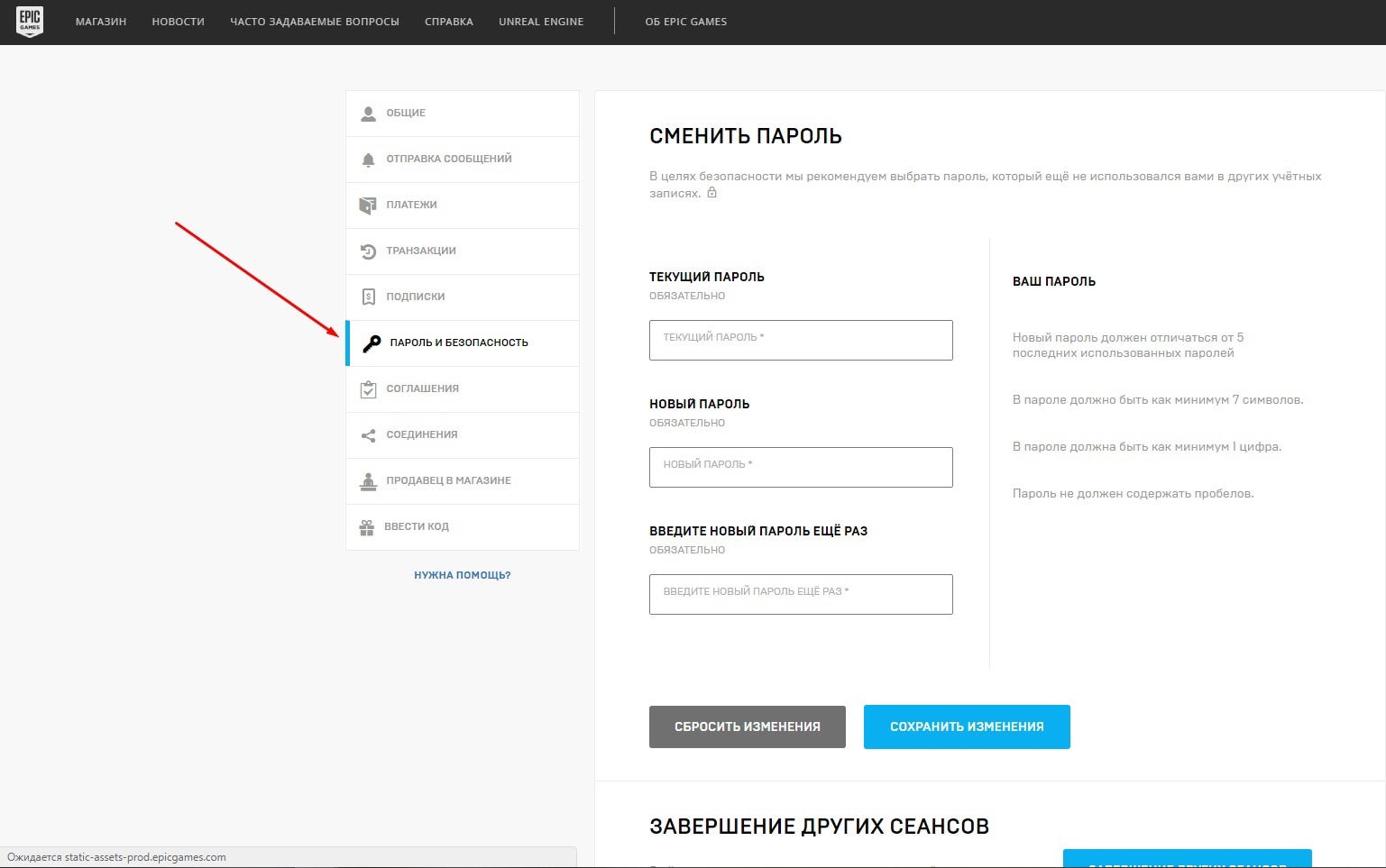Select the ОТПРАВКА СООБЩЕНИЙ sidebar tab

(463, 160)
